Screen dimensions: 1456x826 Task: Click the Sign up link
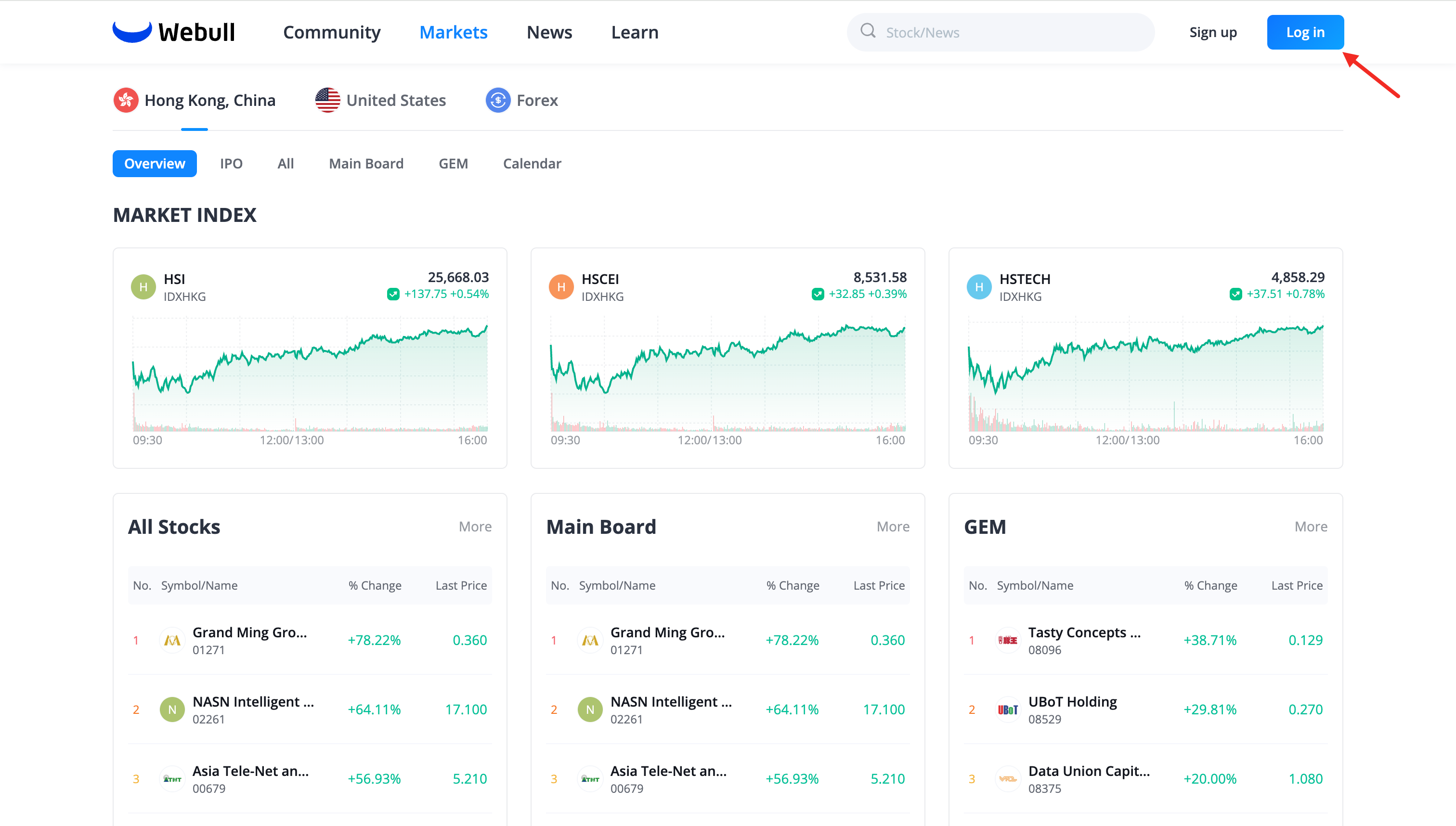pos(1212,32)
